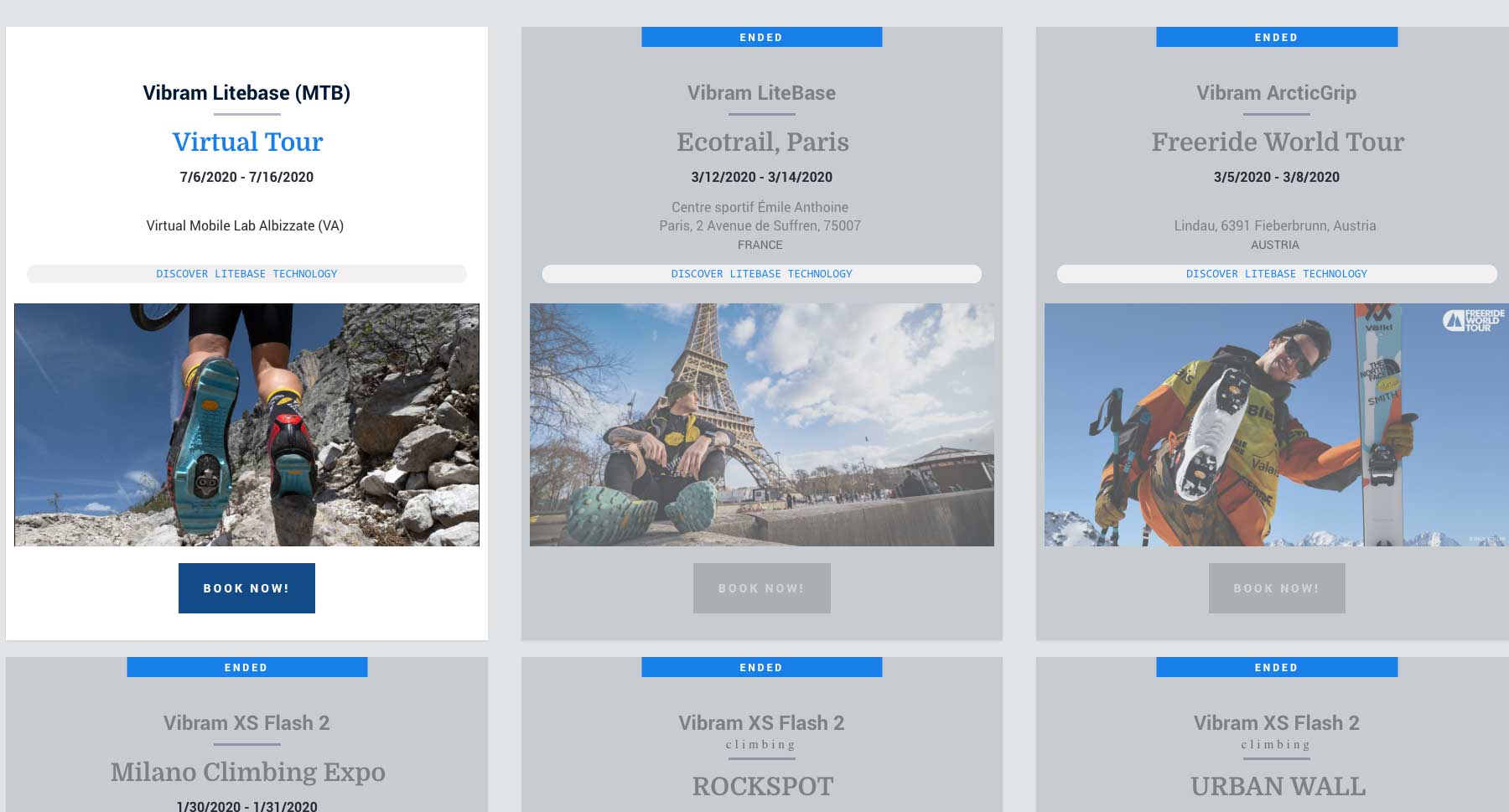Open the Ecotrail, Paris event title
The height and width of the screenshot is (812, 1509).
click(x=762, y=142)
